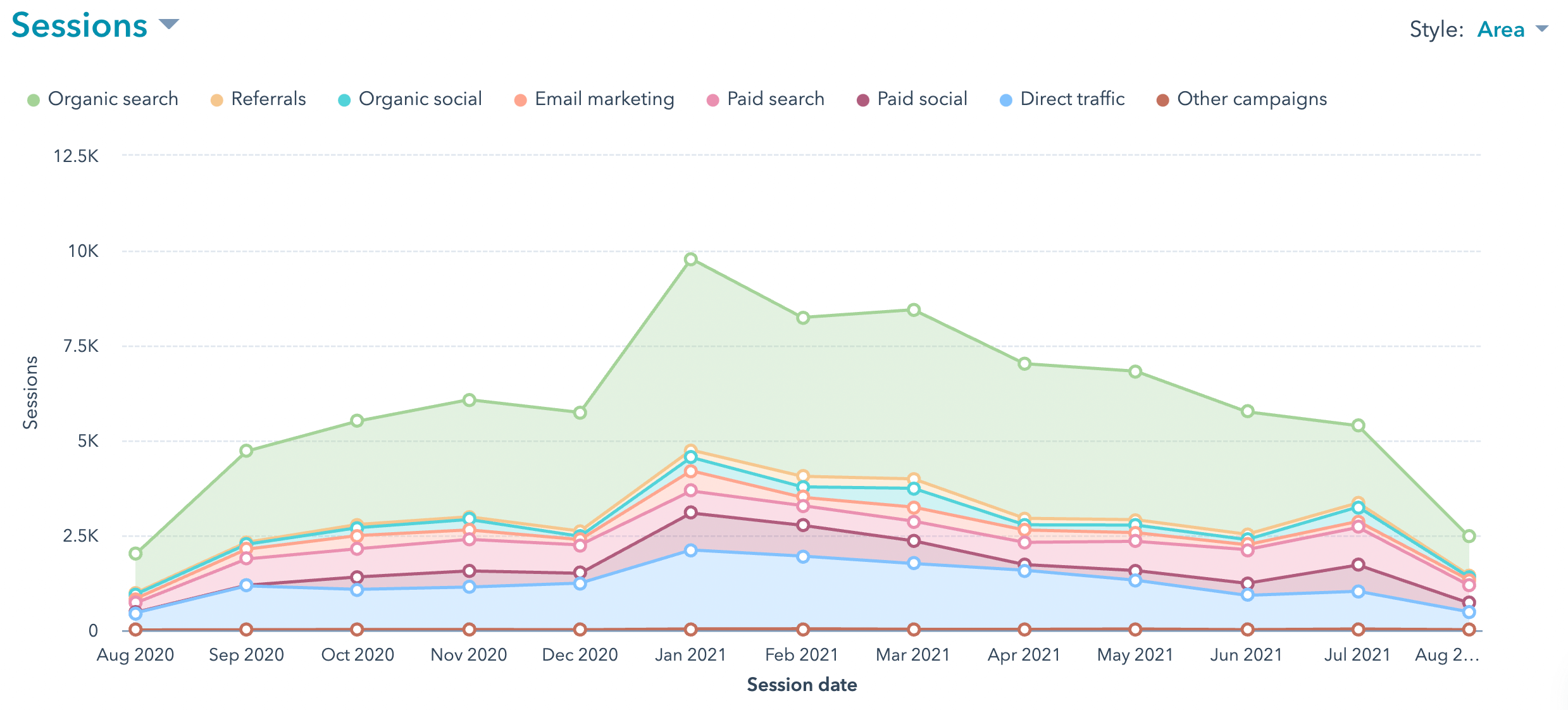
Task: Open the Style Area dropdown
Action: point(1513,29)
